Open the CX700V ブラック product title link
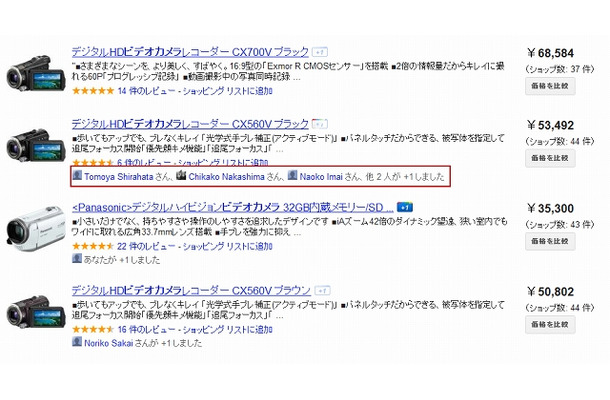Screen dimensions: 610x400 190,52
